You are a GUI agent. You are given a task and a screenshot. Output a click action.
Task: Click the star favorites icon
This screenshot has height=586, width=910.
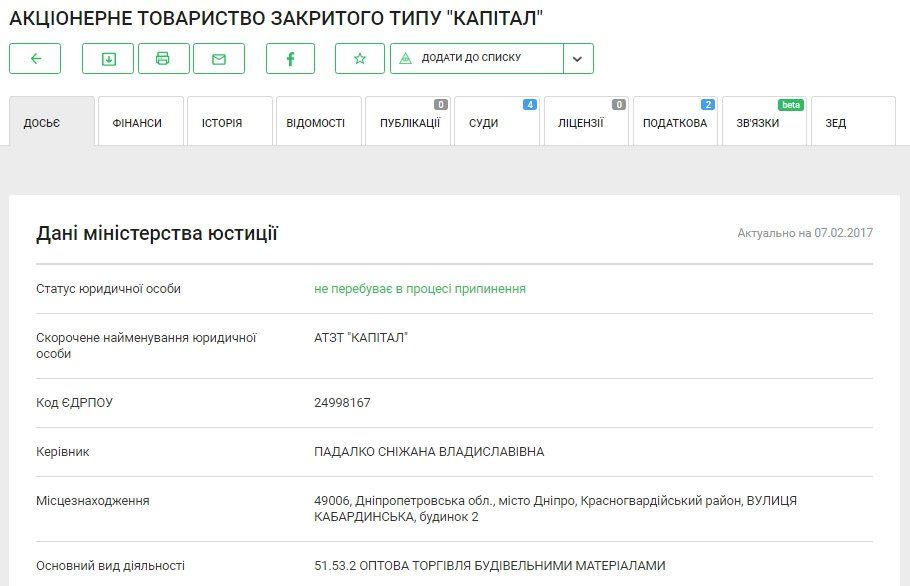[x=359, y=58]
